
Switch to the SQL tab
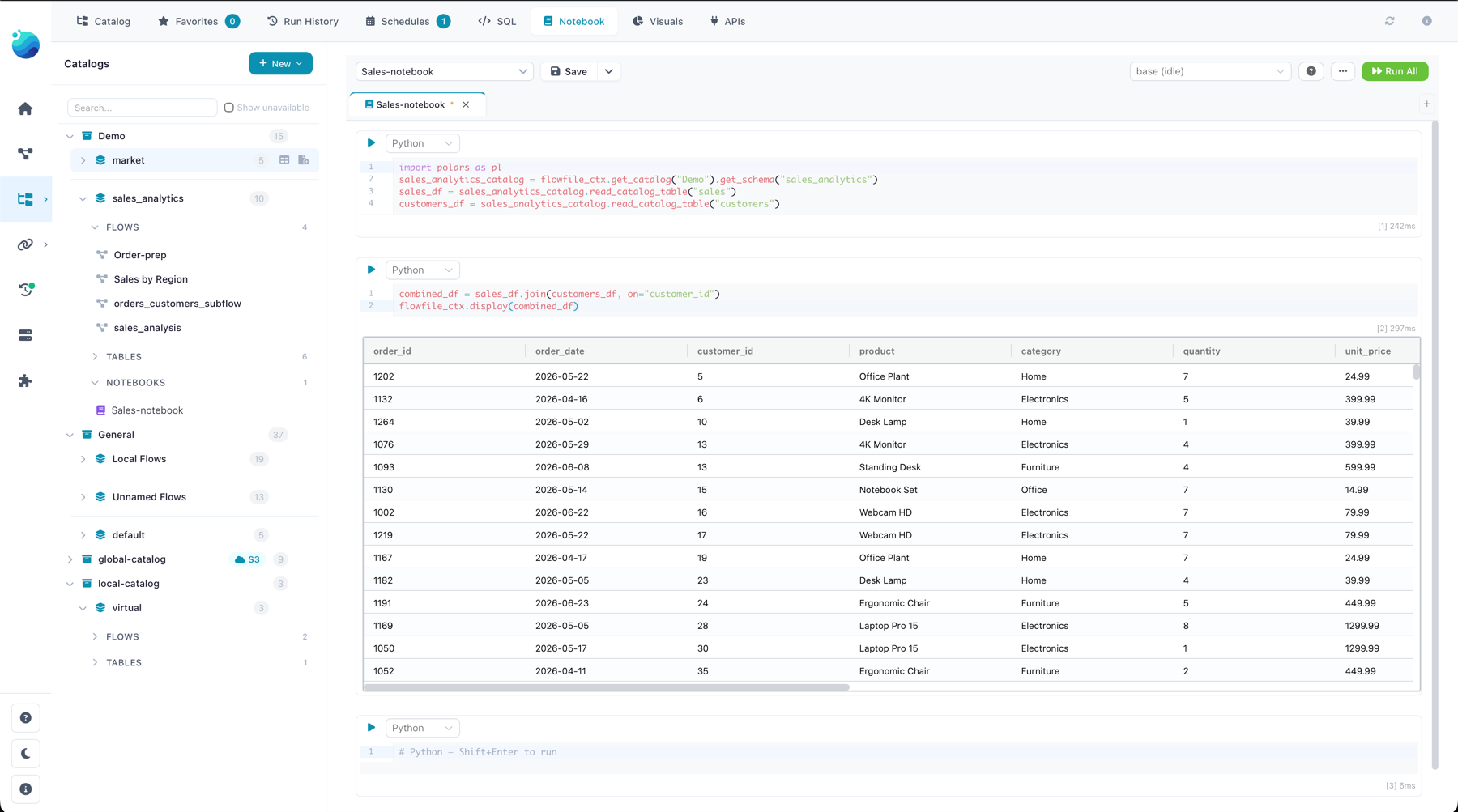click(497, 21)
